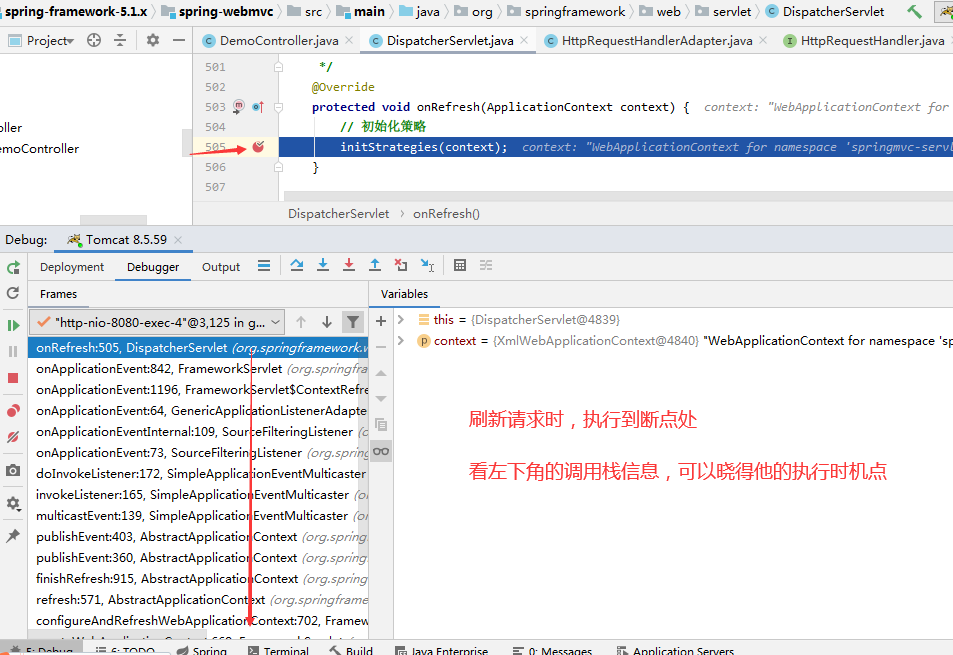Click the Run to Cursor icon
This screenshot has width=953, height=655.
(427, 266)
